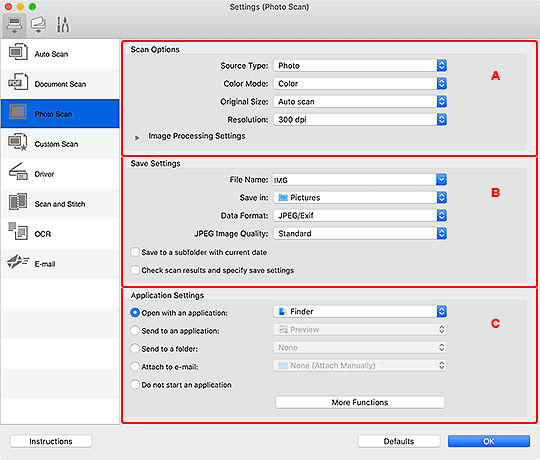Select E-mail in the sidebar
The height and width of the screenshot is (460, 540).
[x=60, y=264]
